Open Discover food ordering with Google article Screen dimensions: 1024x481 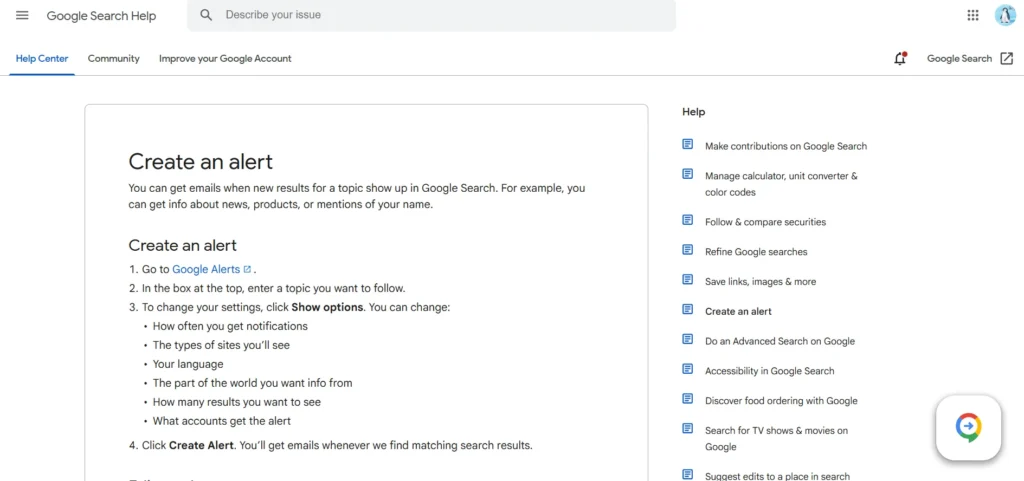tap(781, 401)
